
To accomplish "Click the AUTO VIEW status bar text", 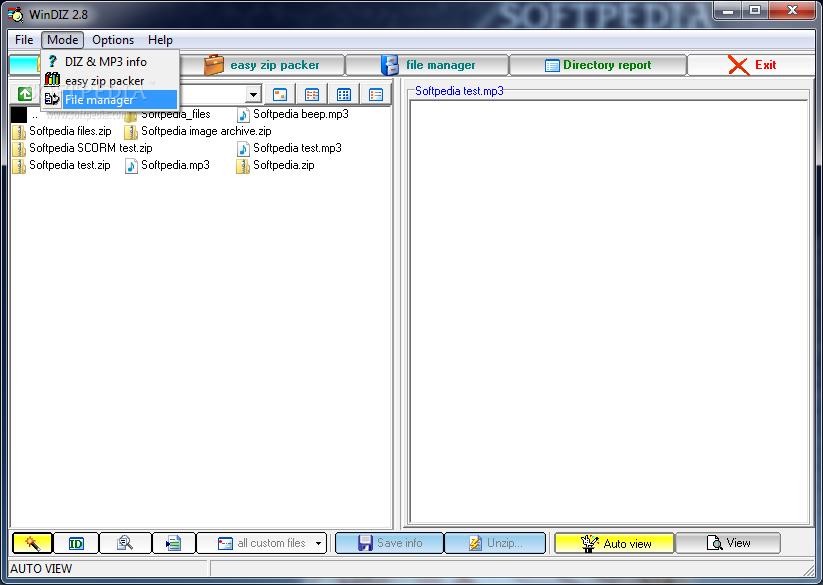I will click(41, 569).
